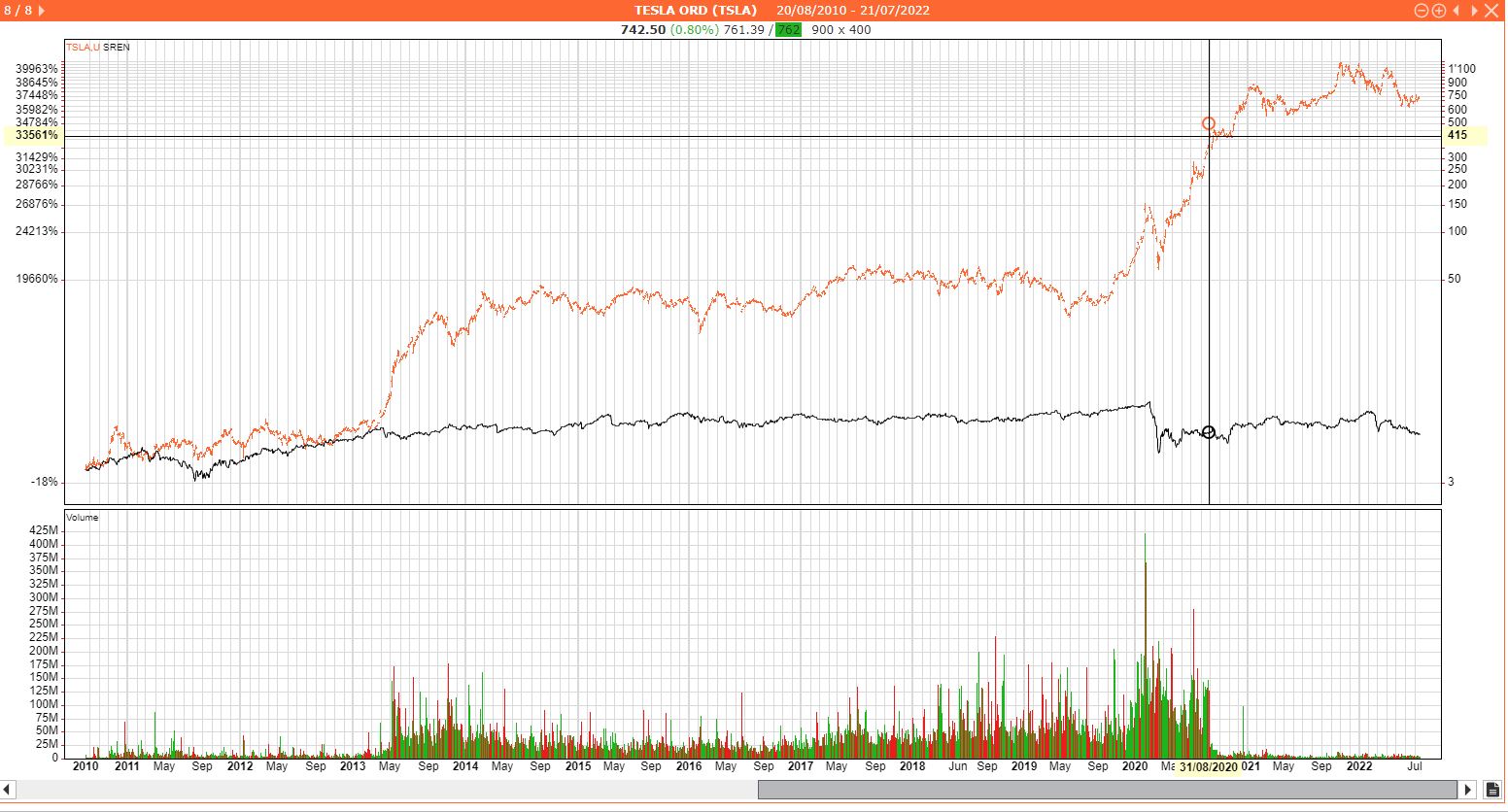Screen dimensions: 1508x812
Task: Click the date range 20/08/2010 - 21/07/2022
Action: 852,11
